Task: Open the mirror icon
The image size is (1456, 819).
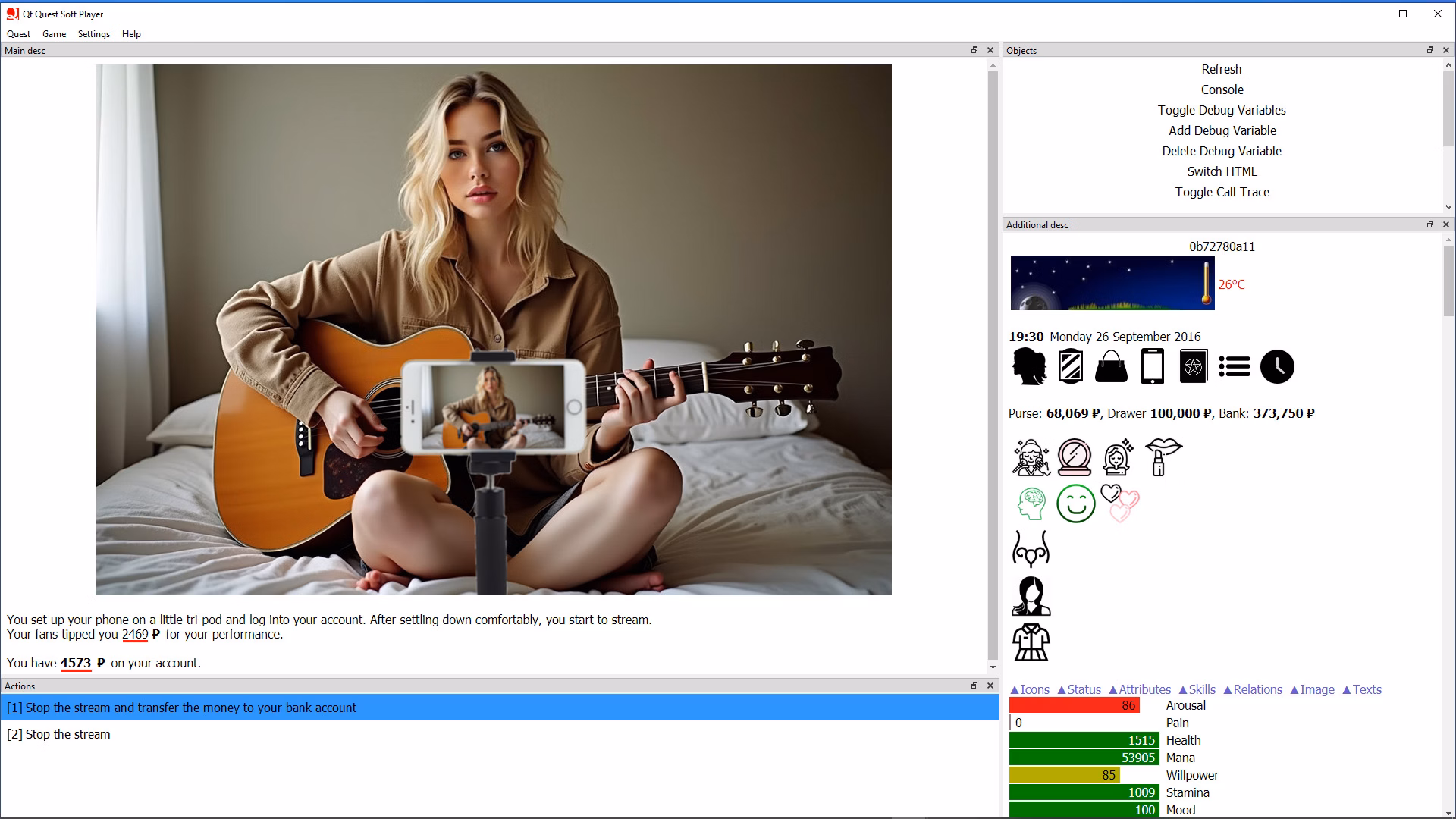Action: tap(1070, 367)
